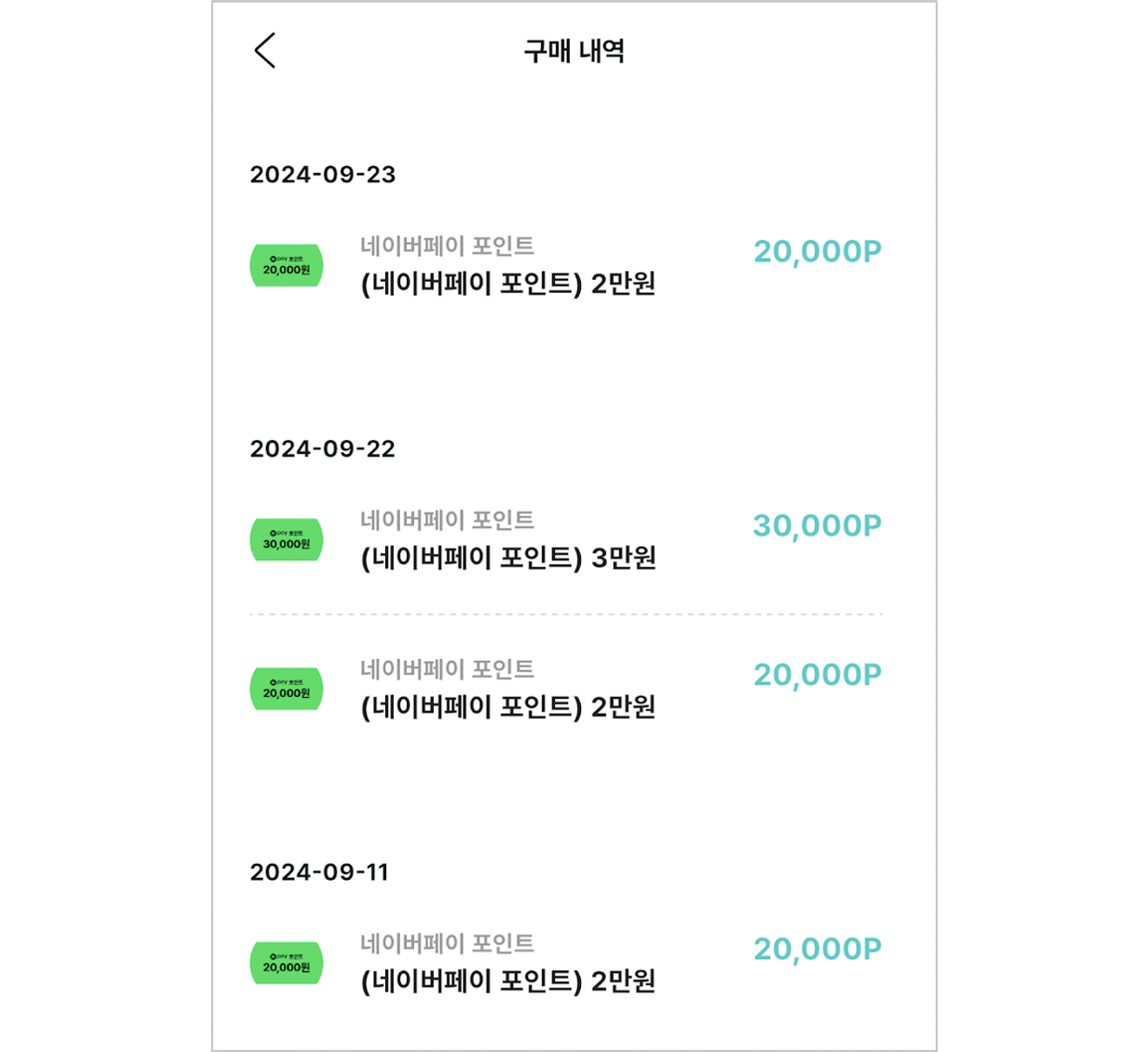This screenshot has width=1148, height=1052.
Task: Click the gray 네이버페이 포인트 label under 2024-09-11
Action: [447, 943]
